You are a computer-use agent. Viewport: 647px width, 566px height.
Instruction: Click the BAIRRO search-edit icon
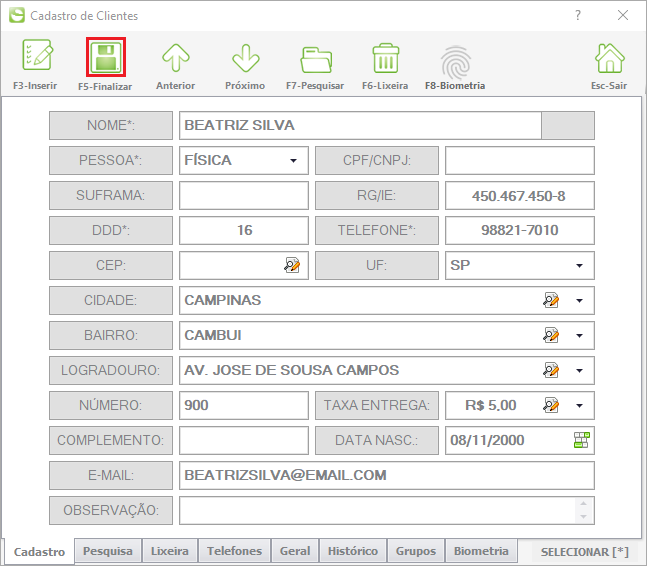(551, 335)
